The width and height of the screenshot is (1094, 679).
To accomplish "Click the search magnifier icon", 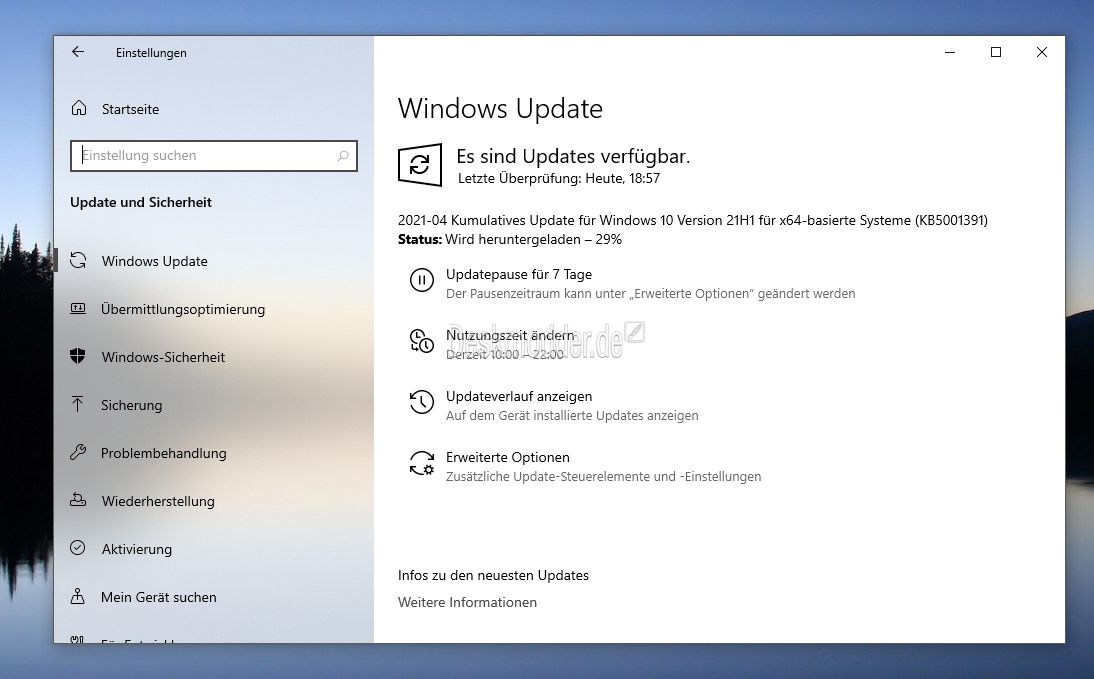I will [x=343, y=156].
